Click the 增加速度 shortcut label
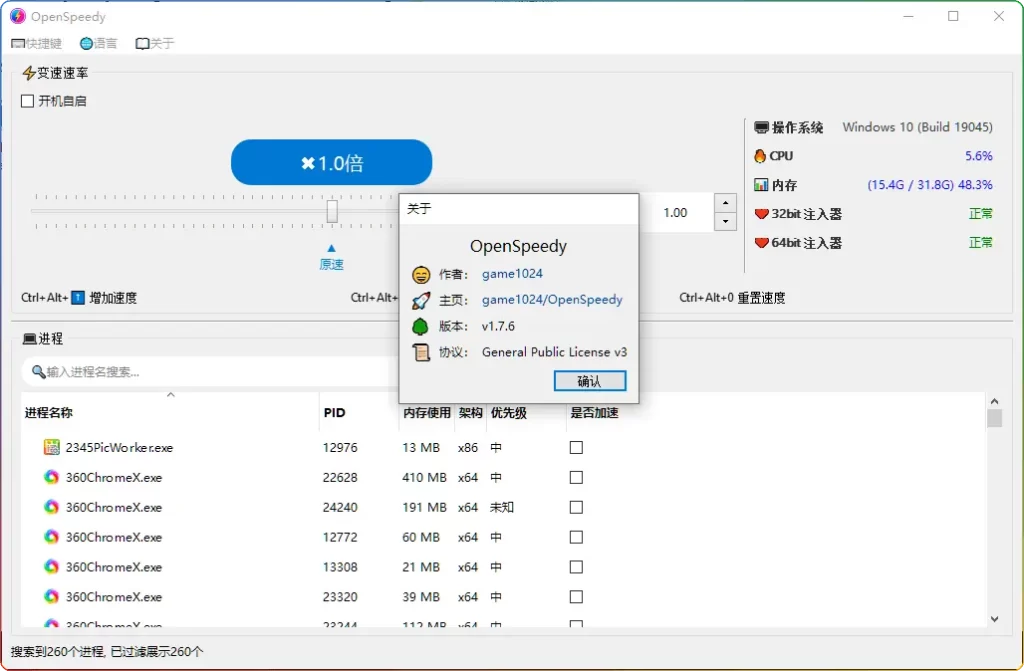The height and width of the screenshot is (671, 1024). click(113, 298)
